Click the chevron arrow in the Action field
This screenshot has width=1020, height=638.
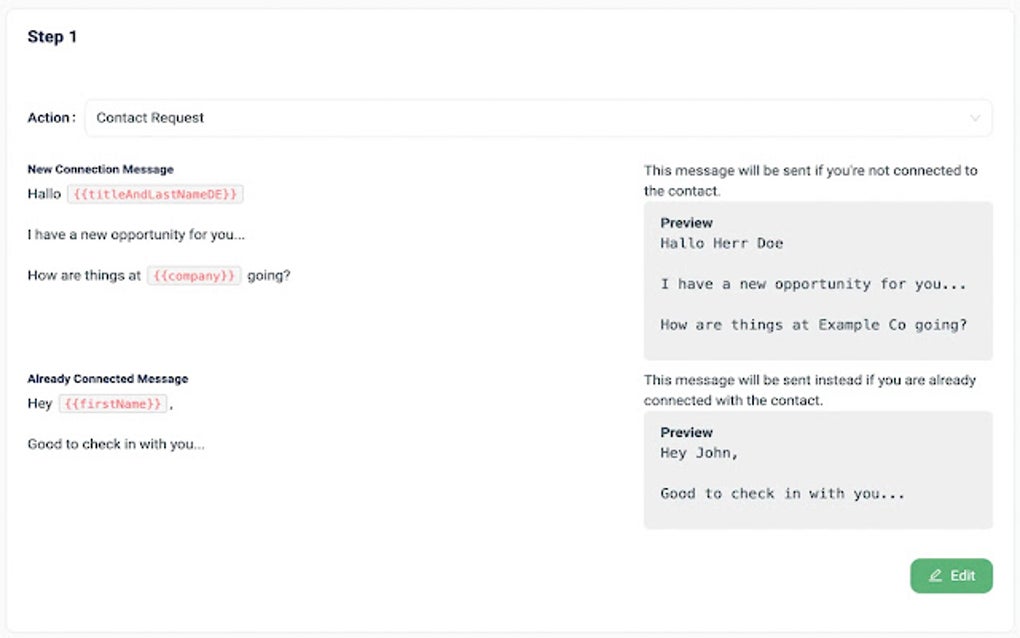975,118
